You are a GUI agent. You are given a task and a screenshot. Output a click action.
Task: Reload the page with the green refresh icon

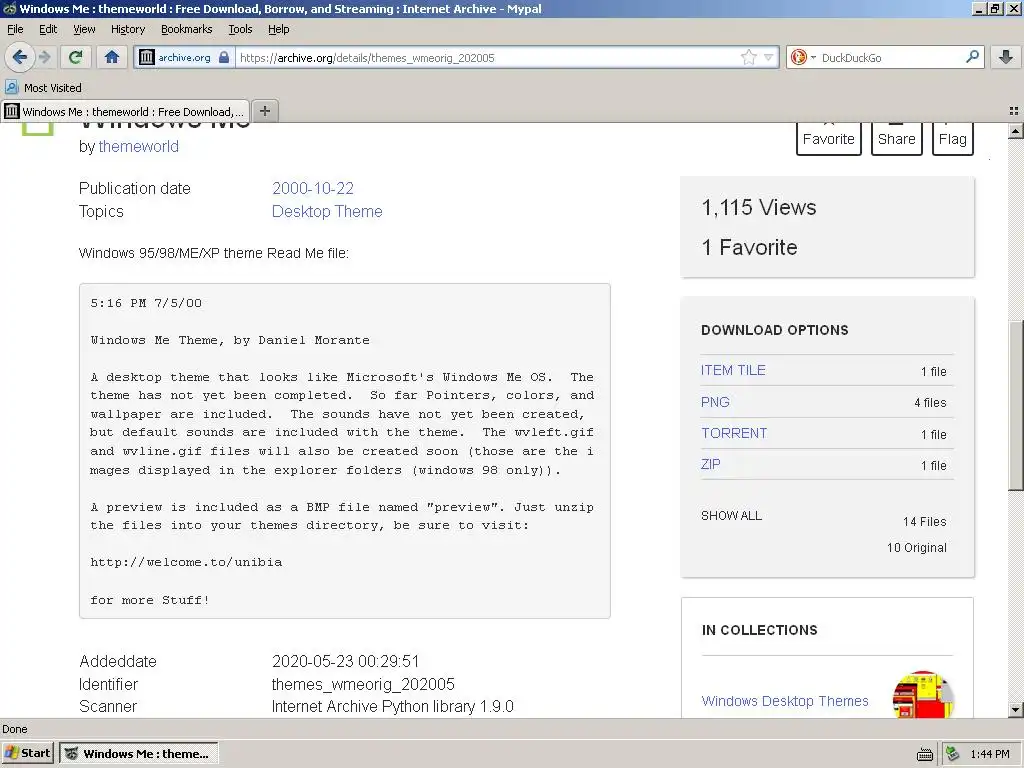[75, 57]
